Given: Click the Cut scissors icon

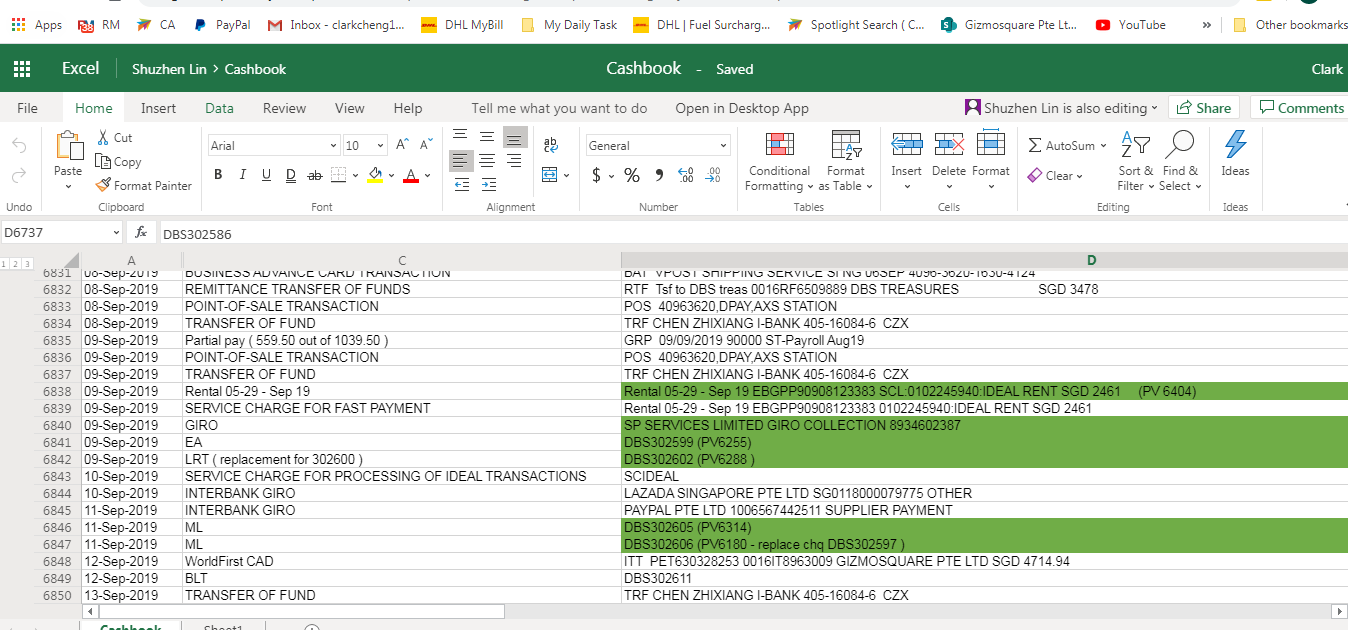Looking at the screenshot, I should (104, 138).
